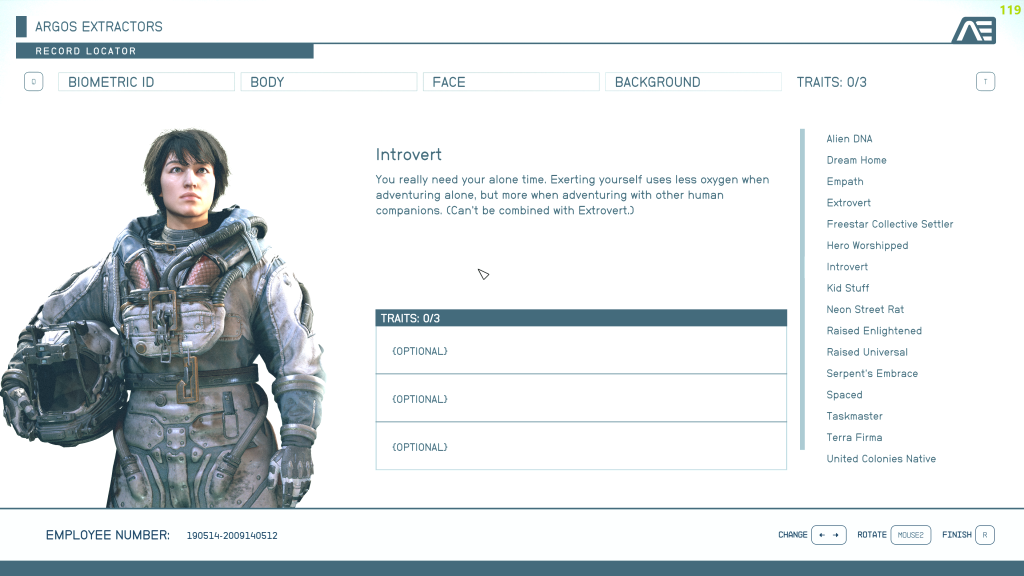Choose the Extrovert trait

pos(848,202)
